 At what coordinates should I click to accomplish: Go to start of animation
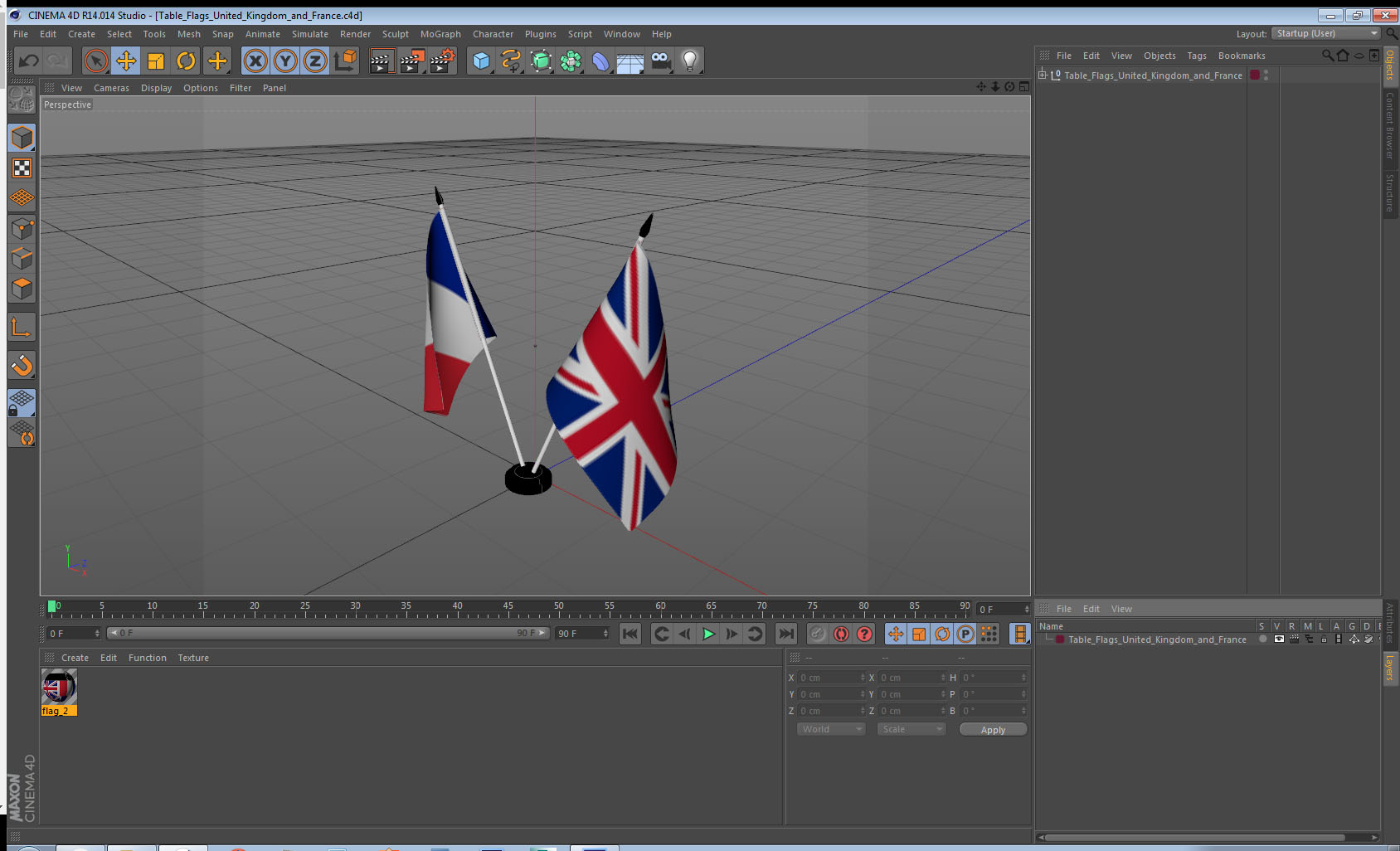click(630, 634)
